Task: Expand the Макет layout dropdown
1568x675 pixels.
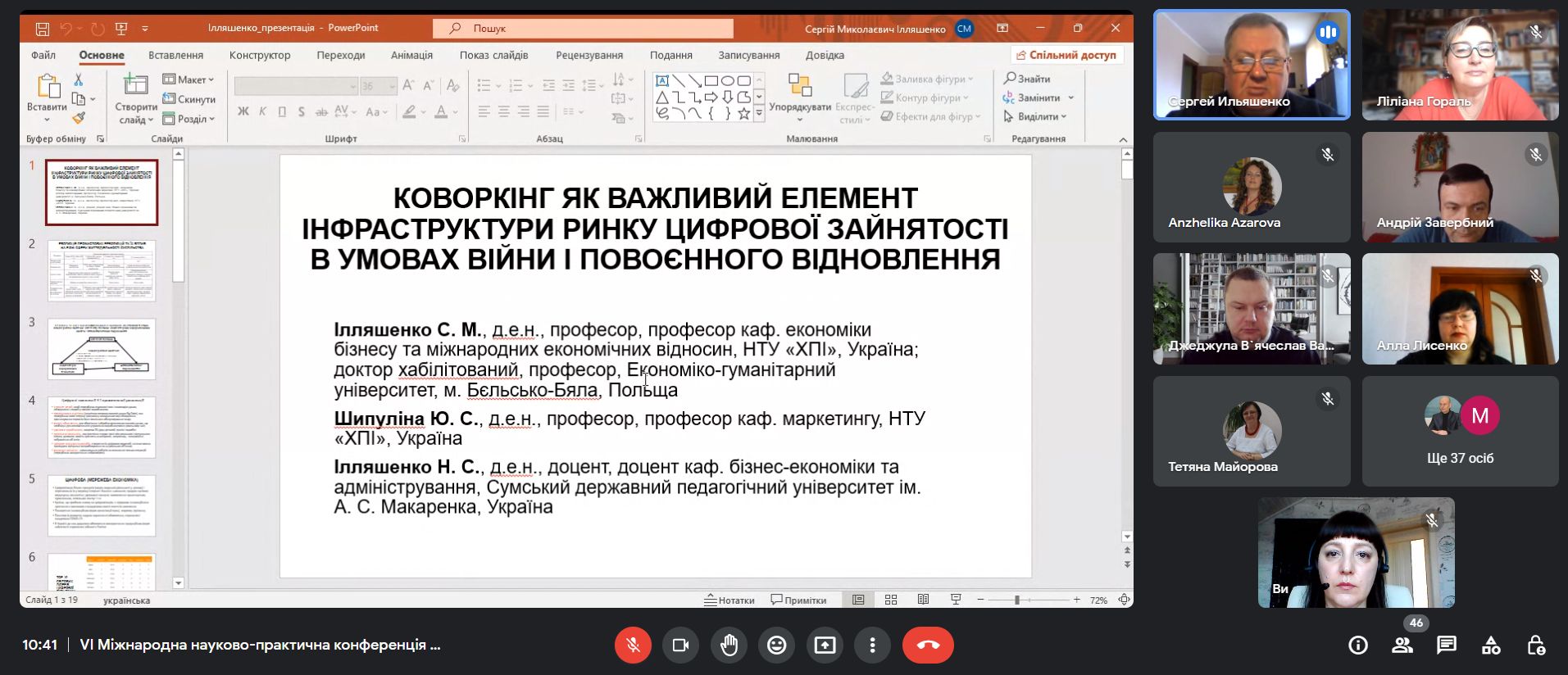Action: [x=189, y=79]
